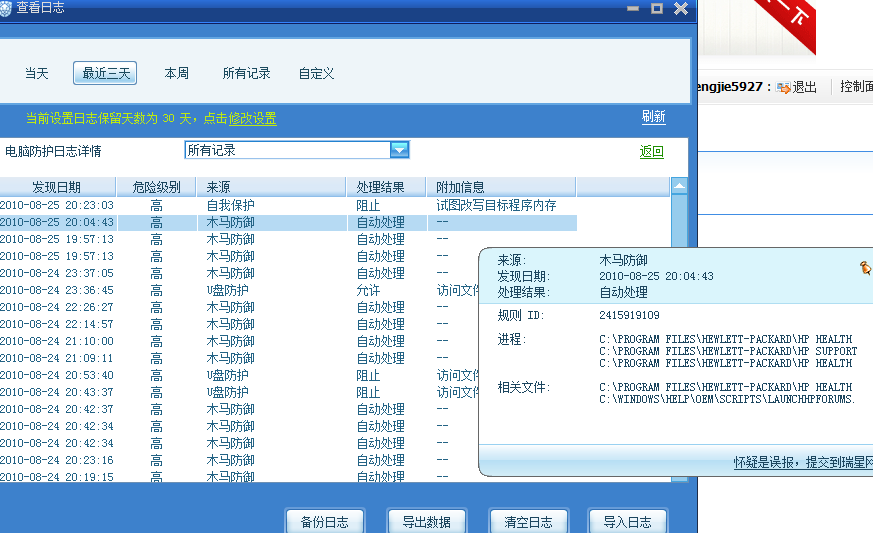Select the log row dated 2010-08-24 22:26:27
Image resolution: width=873 pixels, height=533 pixels.
click(239, 307)
